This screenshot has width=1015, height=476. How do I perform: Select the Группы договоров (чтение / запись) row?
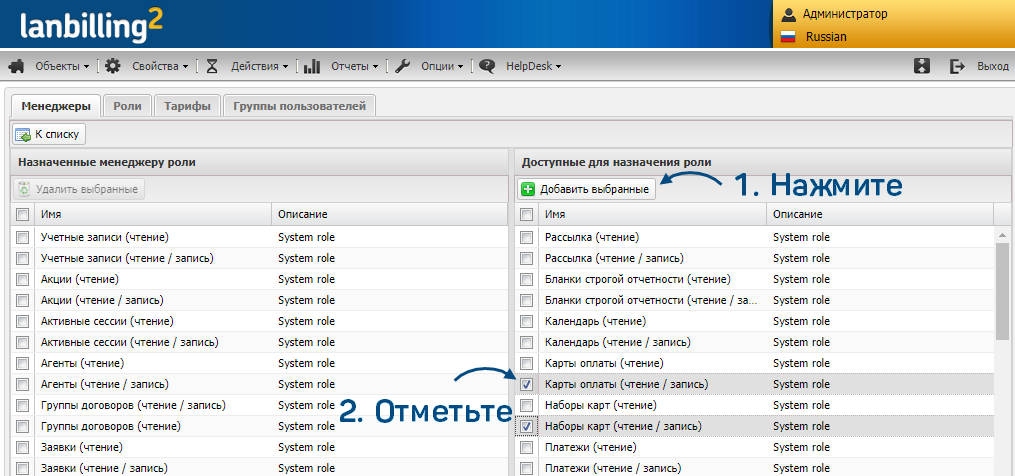pyautogui.click(x=259, y=405)
